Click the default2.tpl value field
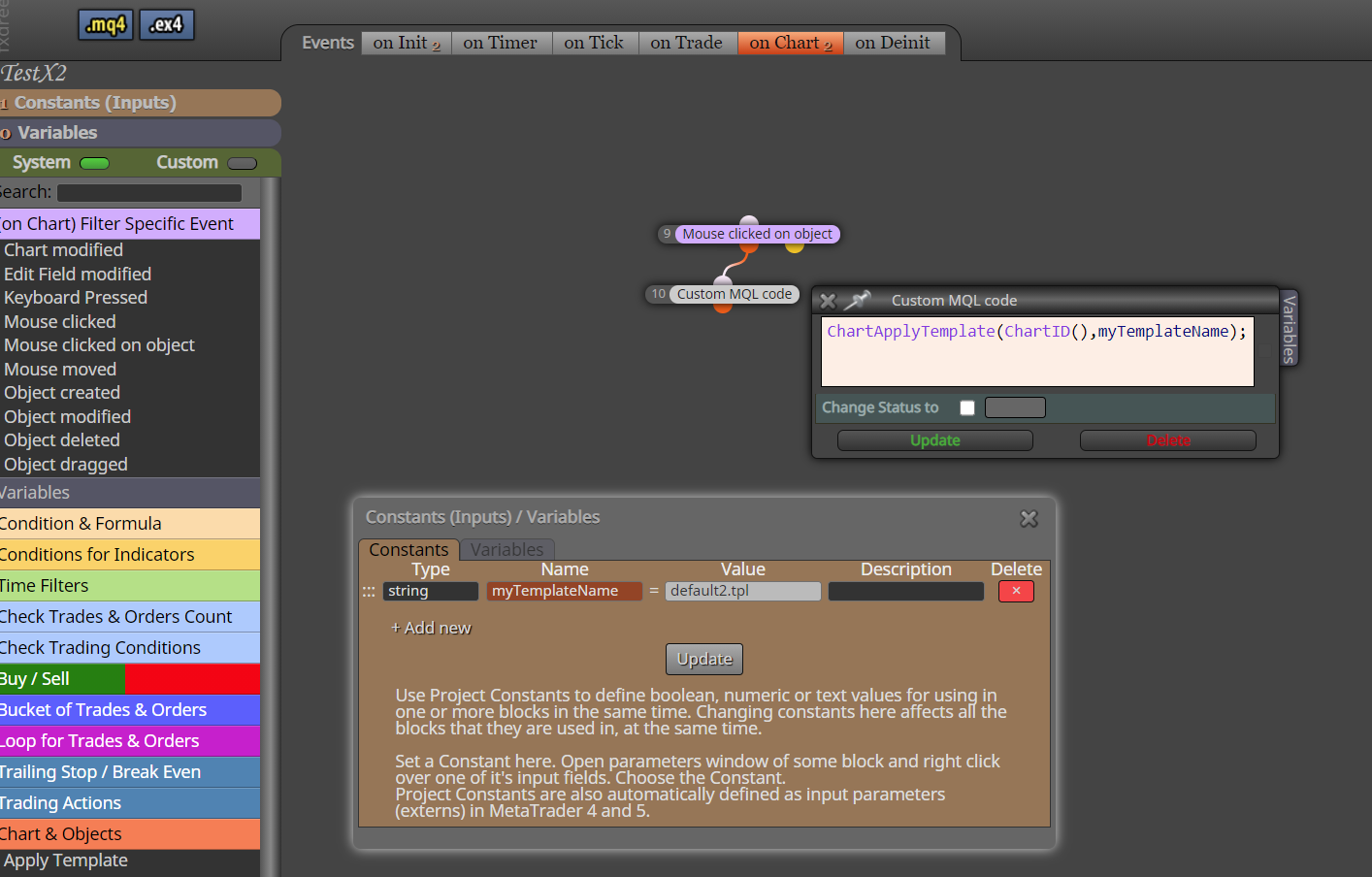The image size is (1372, 877). click(x=743, y=591)
